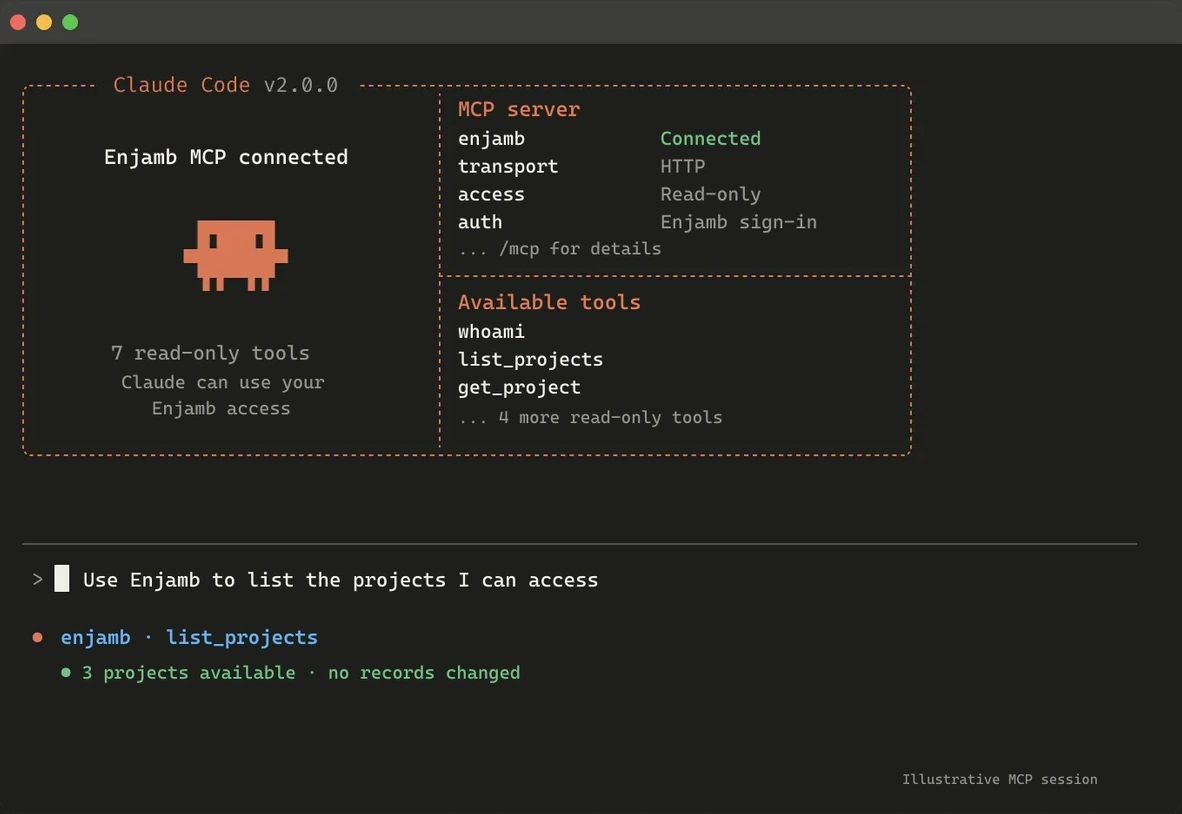Click the '>' prompt symbol
Image resolution: width=1182 pixels, height=814 pixels.
point(38,580)
